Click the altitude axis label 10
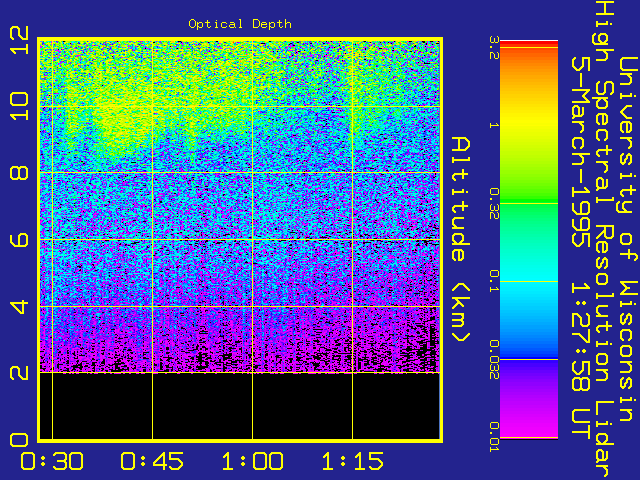This screenshot has height=480, width=640. (19, 106)
